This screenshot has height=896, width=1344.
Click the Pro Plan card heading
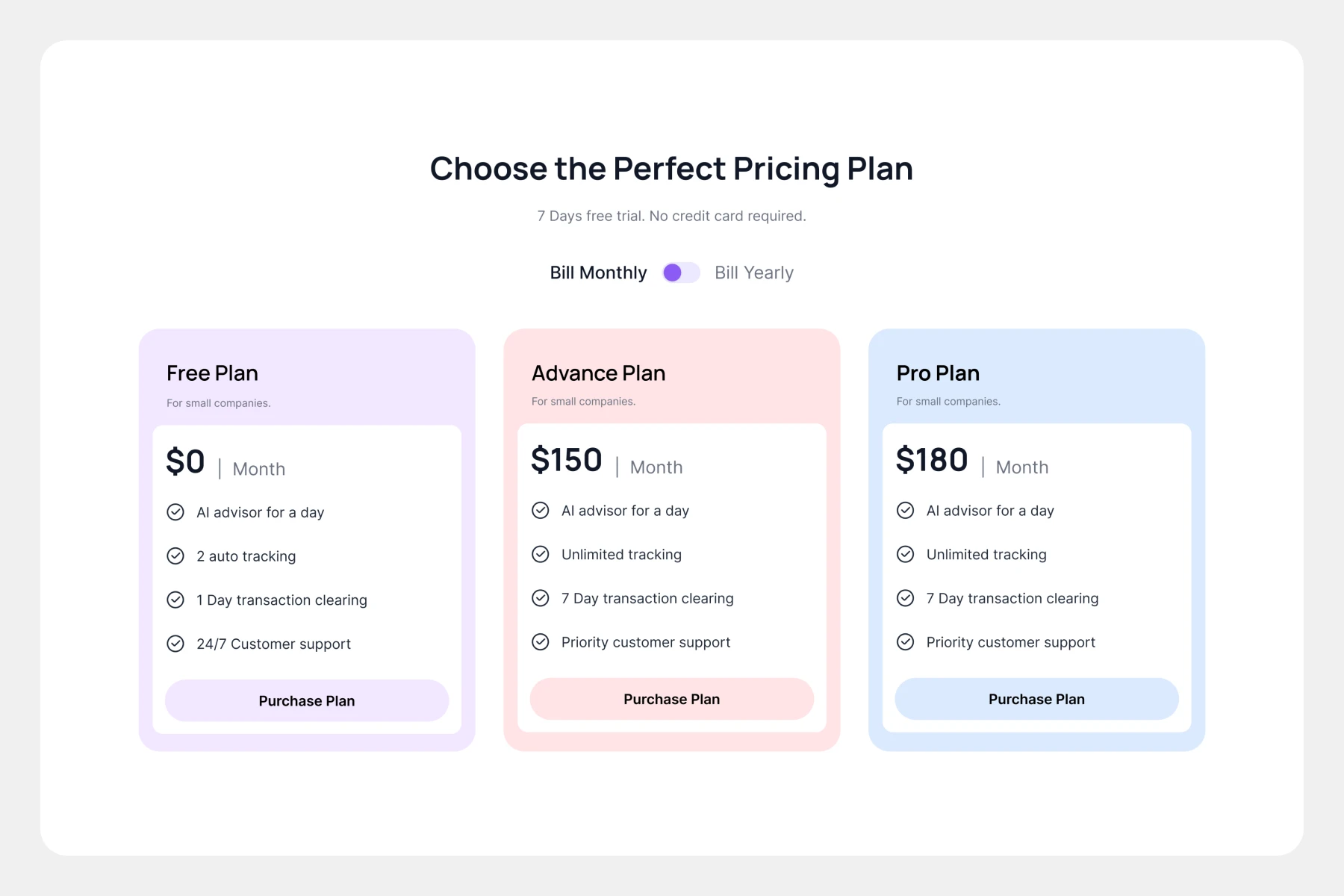pyautogui.click(x=938, y=373)
